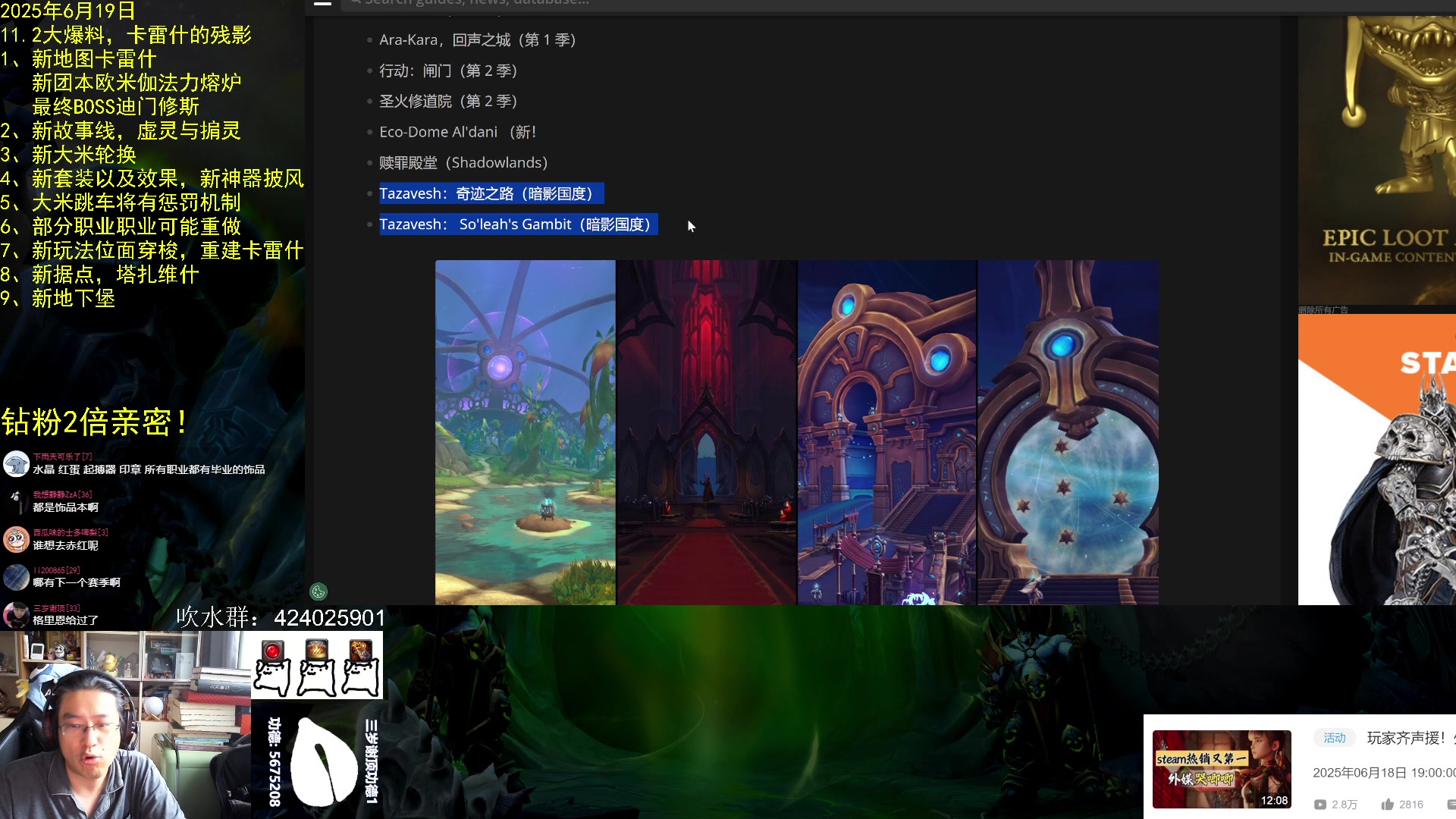The width and height of the screenshot is (1456, 819).
Task: Click the username 我想静静ZzA[36] in chat
Action: (62, 494)
